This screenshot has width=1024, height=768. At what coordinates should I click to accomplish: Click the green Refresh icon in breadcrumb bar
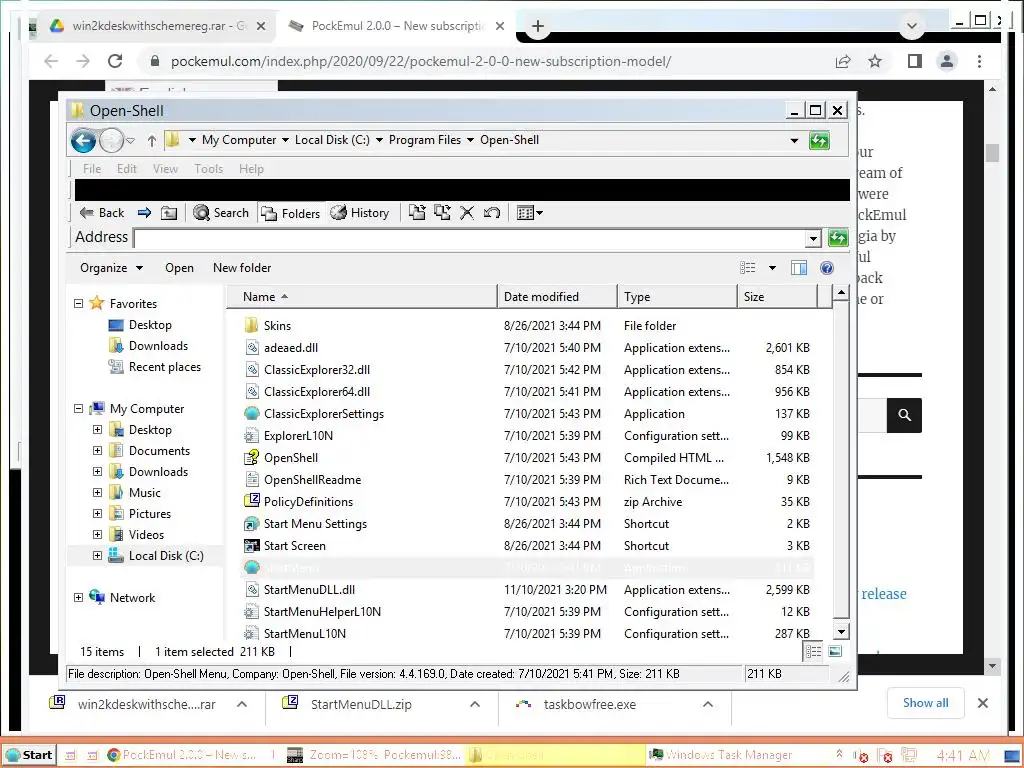[820, 140]
